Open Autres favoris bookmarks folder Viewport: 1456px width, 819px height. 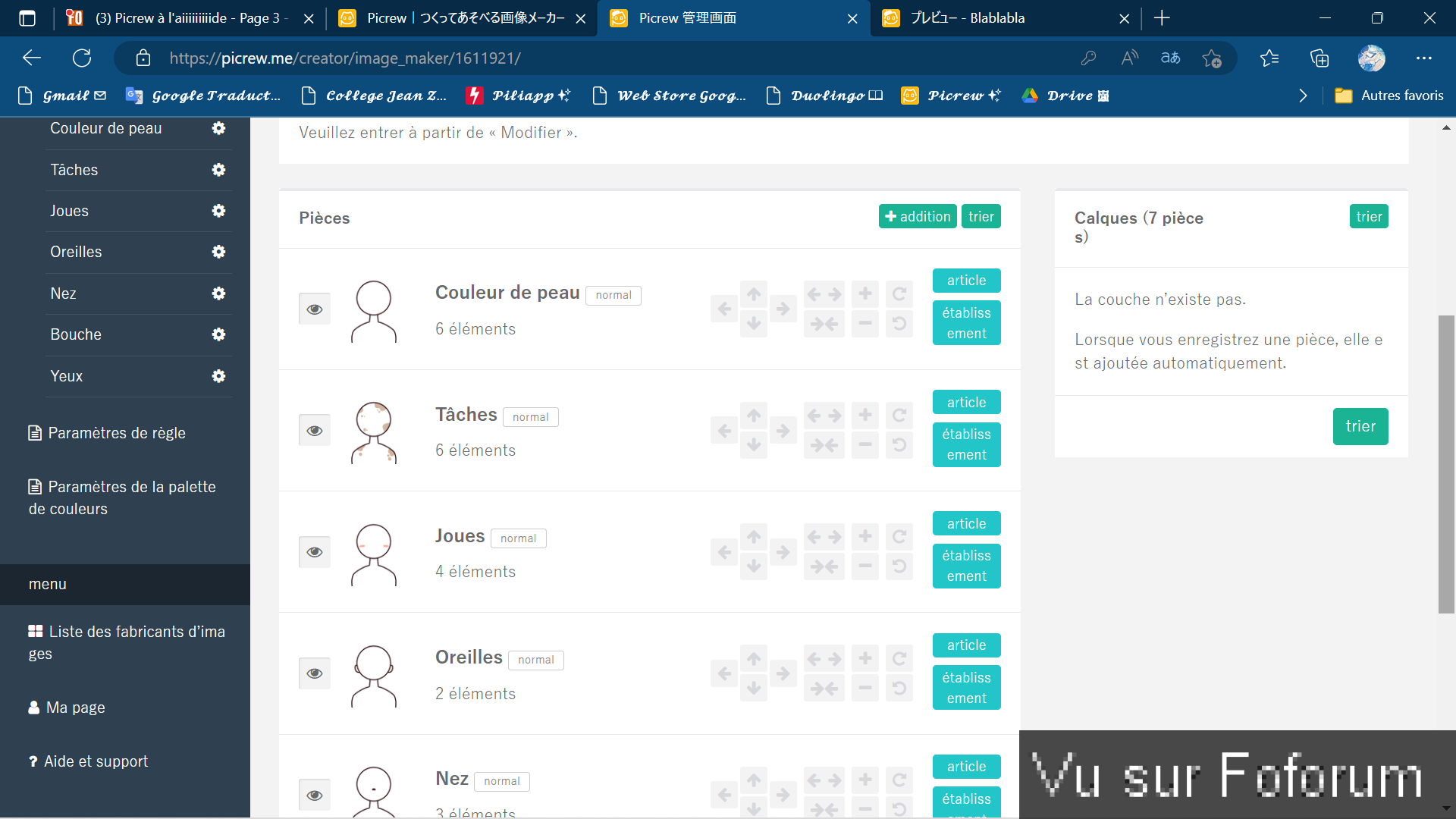click(x=1389, y=96)
